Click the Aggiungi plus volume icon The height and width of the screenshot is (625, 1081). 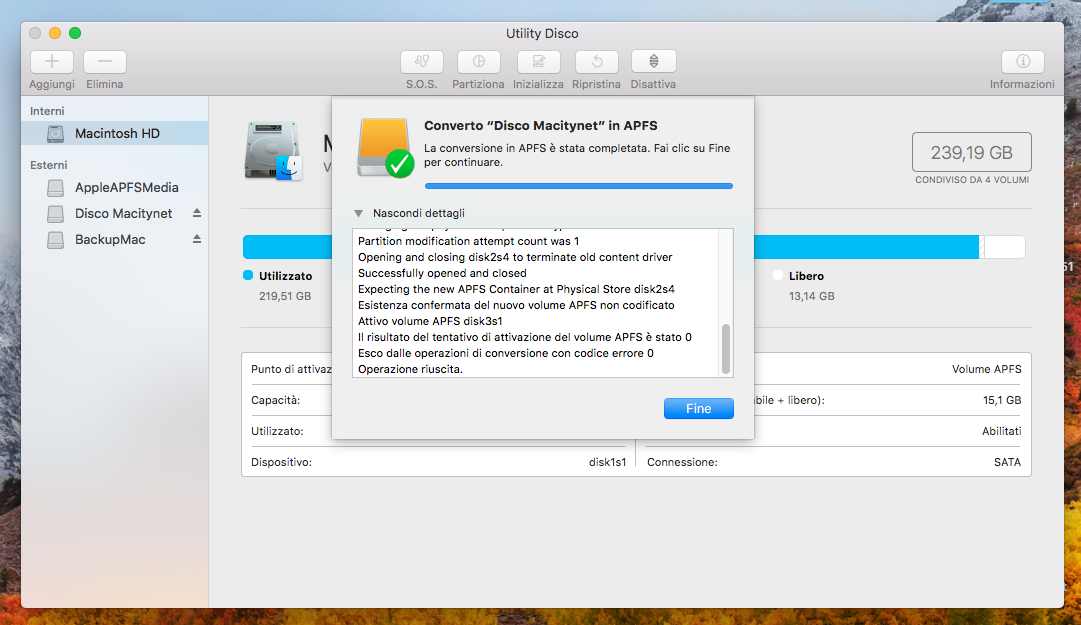(x=52, y=62)
